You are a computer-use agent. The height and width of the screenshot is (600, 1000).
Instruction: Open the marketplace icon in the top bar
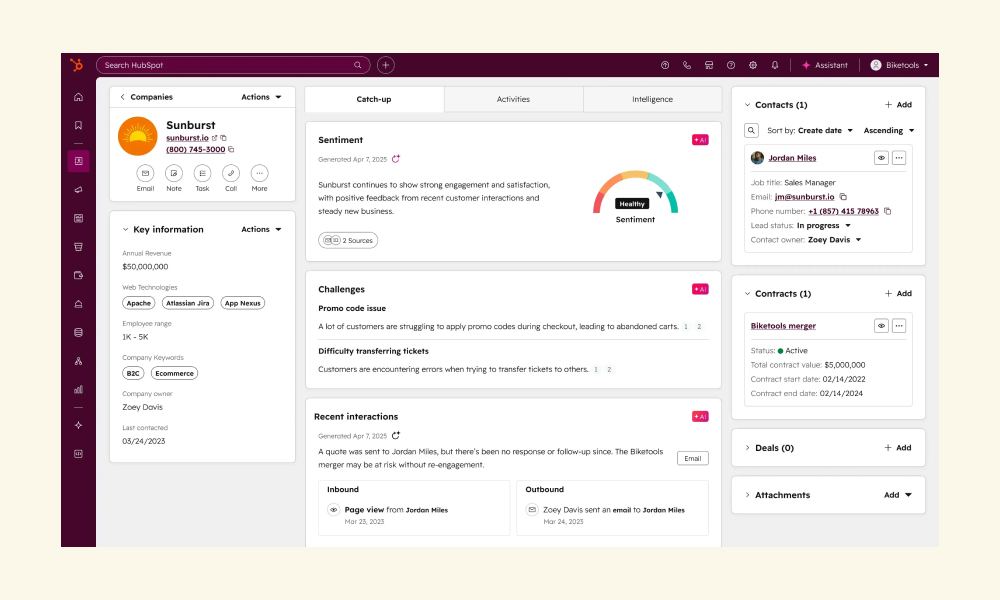[709, 65]
